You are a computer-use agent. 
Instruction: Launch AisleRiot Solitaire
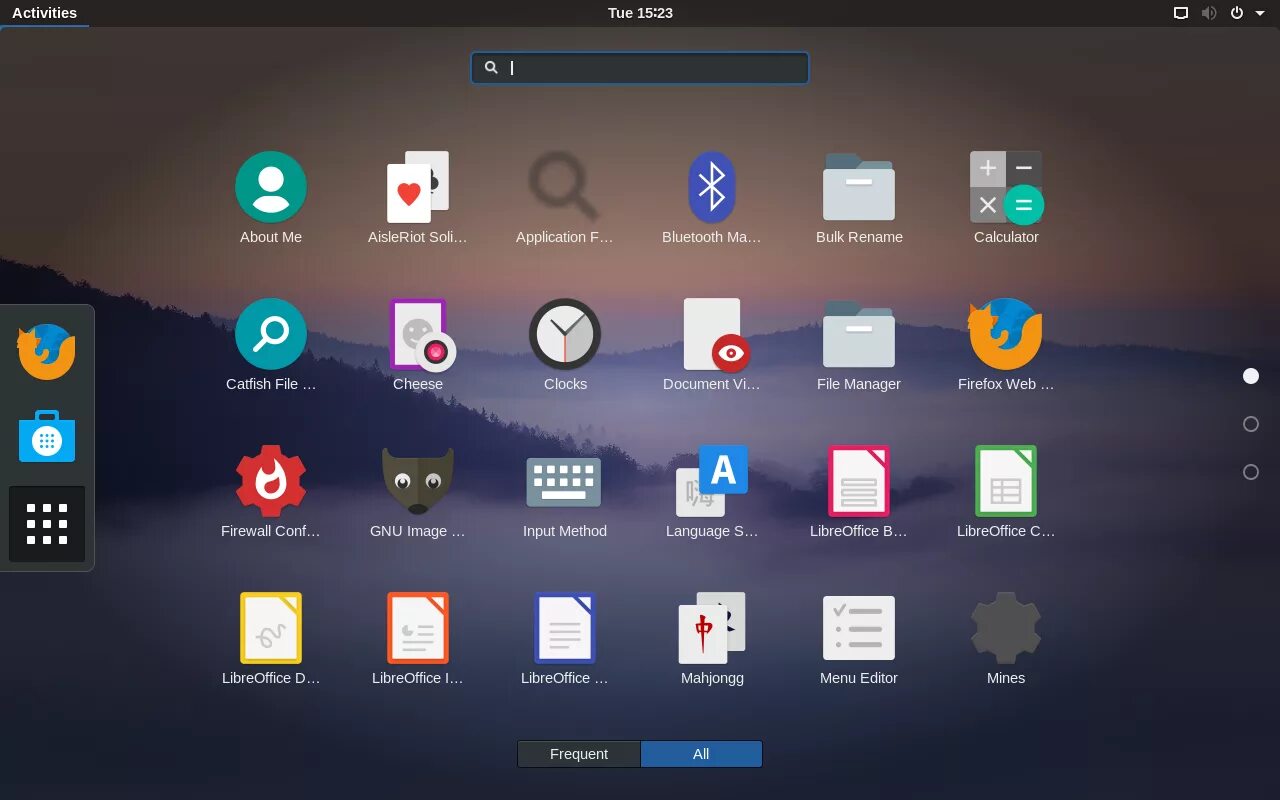[x=418, y=198]
